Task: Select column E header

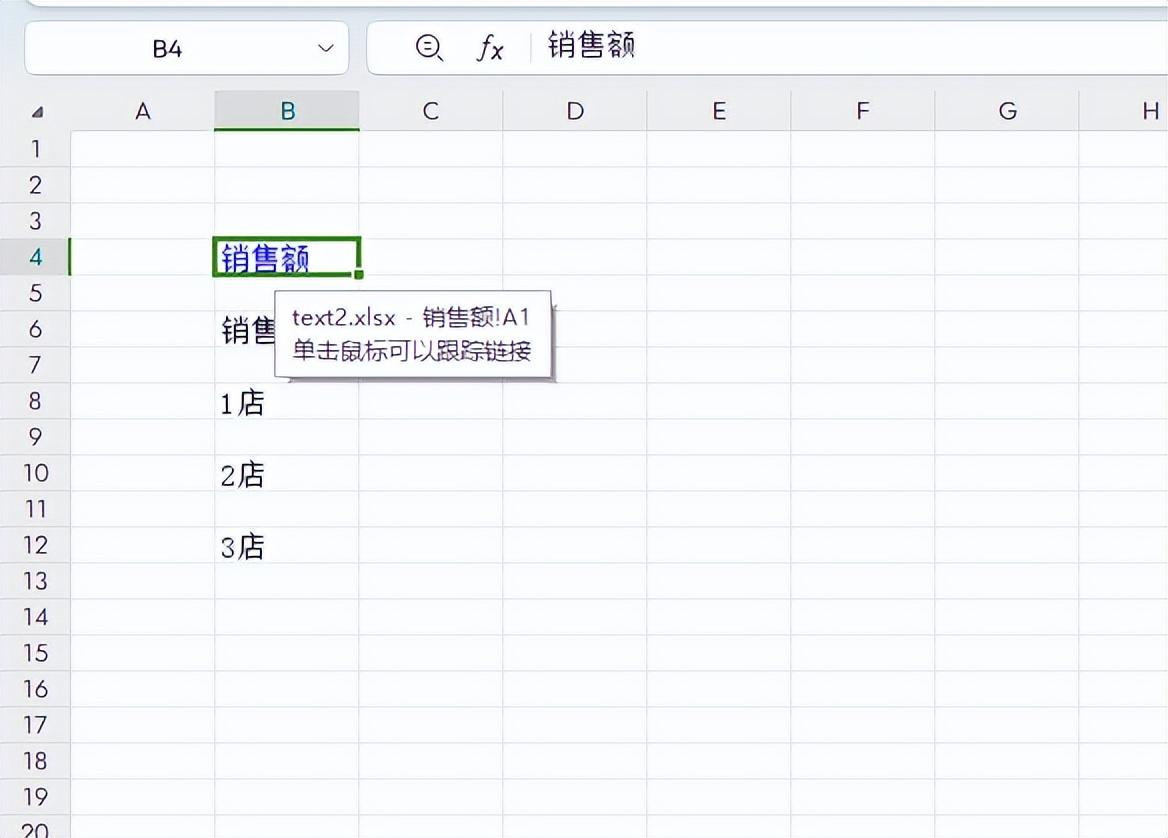Action: (x=719, y=111)
